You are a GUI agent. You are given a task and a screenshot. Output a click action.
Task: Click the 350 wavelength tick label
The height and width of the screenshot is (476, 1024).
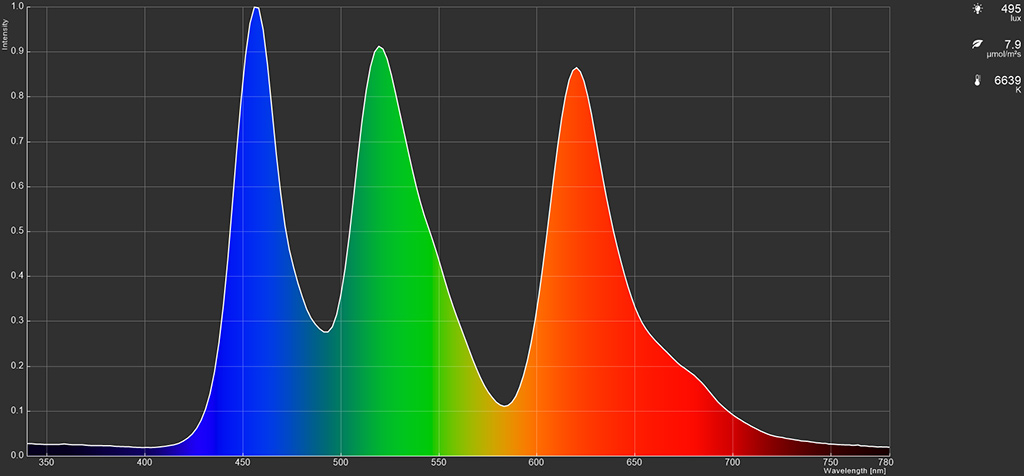point(46,462)
